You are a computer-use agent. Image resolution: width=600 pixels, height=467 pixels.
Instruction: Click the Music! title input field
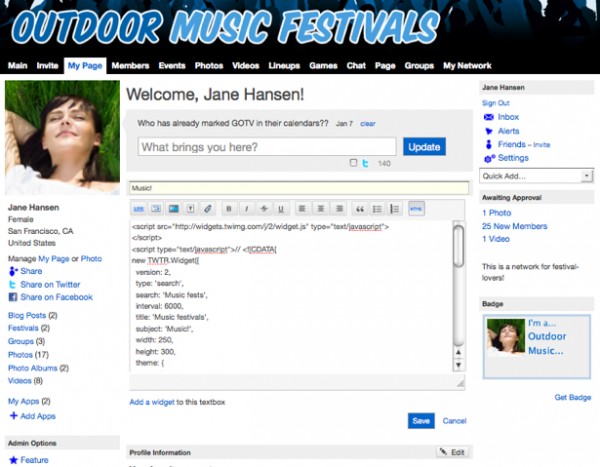point(299,188)
